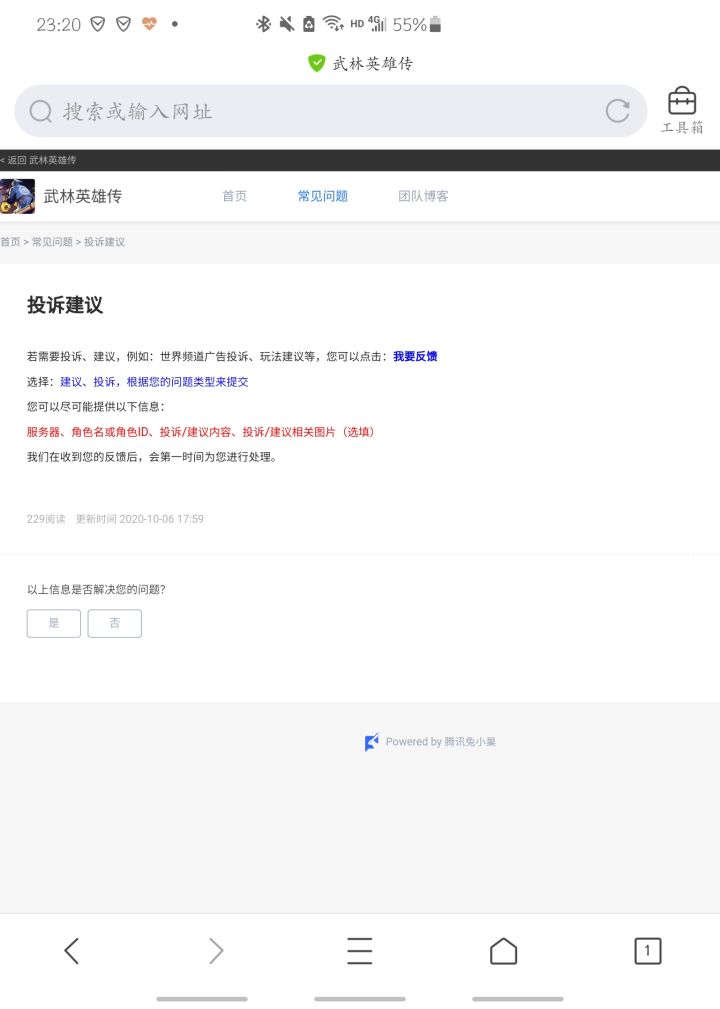Answer 否 to the helpfulness question
720x1009 pixels.
click(115, 623)
